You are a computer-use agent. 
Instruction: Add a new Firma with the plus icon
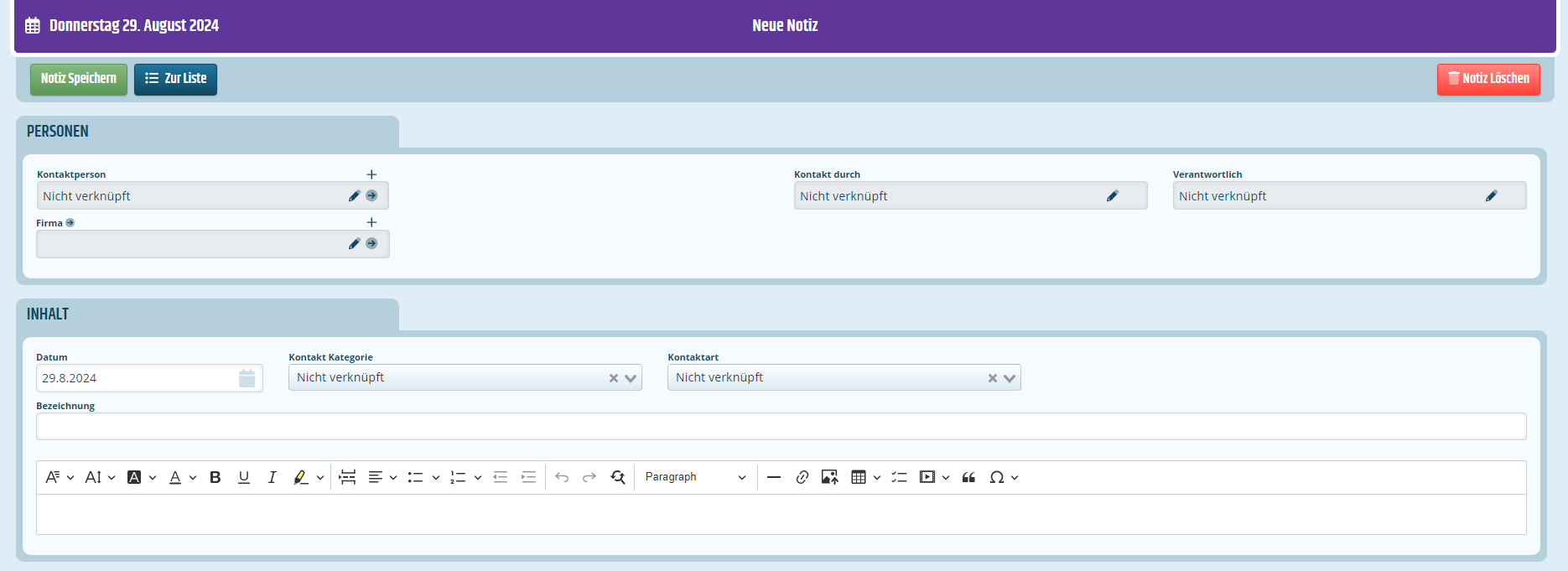click(371, 222)
